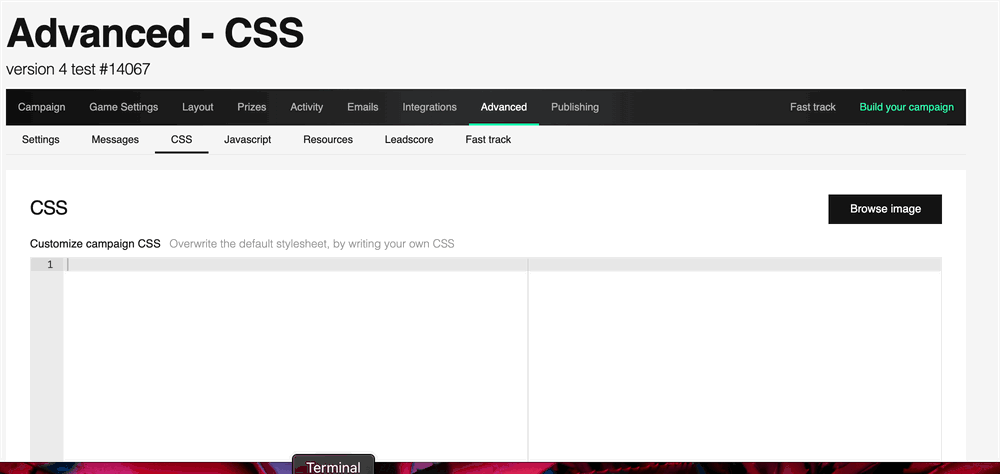1000x474 pixels.
Task: Switch to Integrations tab
Action: pyautogui.click(x=429, y=107)
